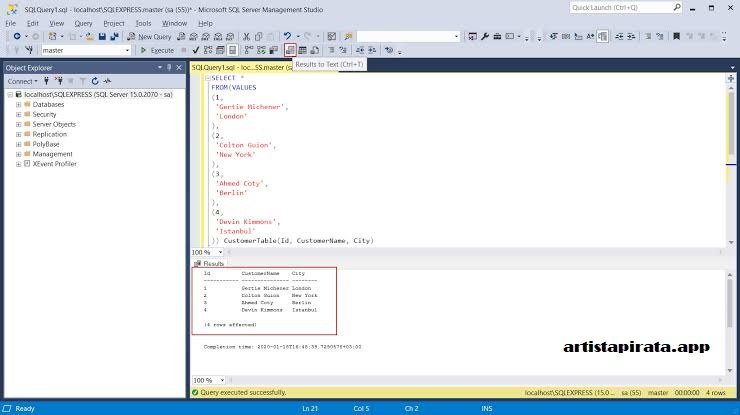
Task: Display Estimated Execution Plan icon
Action: click(208, 50)
